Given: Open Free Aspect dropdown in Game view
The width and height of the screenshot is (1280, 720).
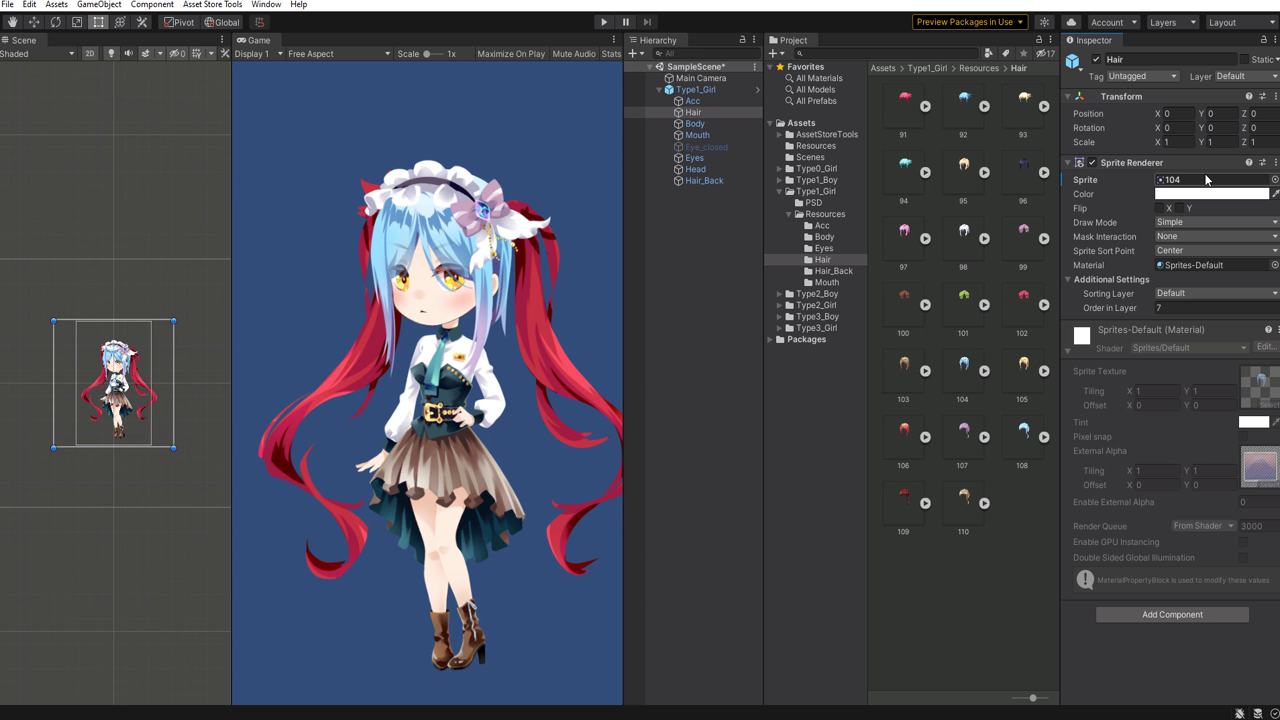Looking at the screenshot, I should point(338,53).
